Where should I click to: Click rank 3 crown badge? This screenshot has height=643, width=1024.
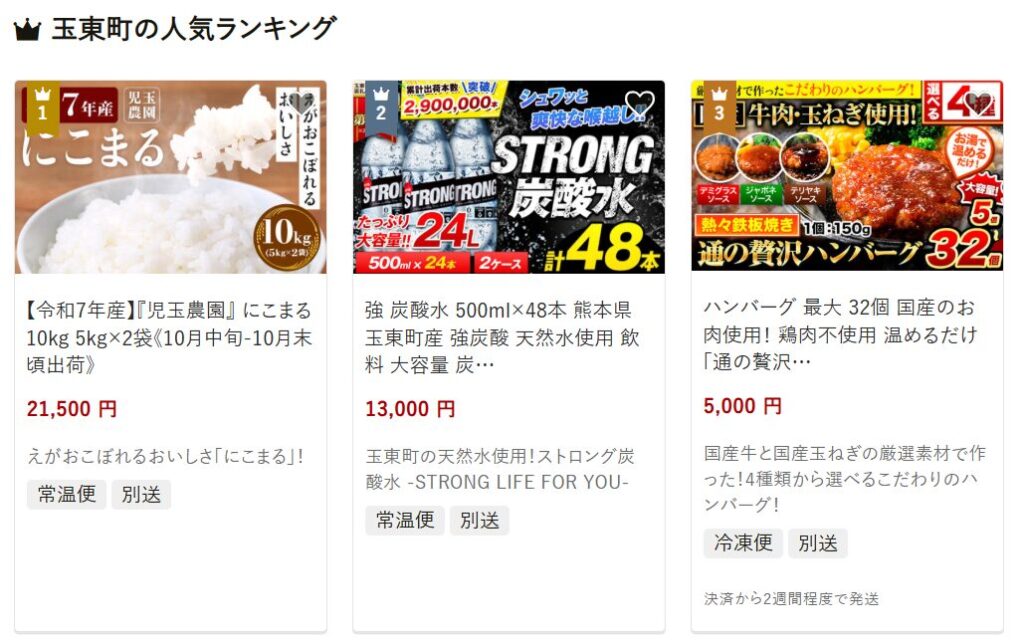[720, 103]
